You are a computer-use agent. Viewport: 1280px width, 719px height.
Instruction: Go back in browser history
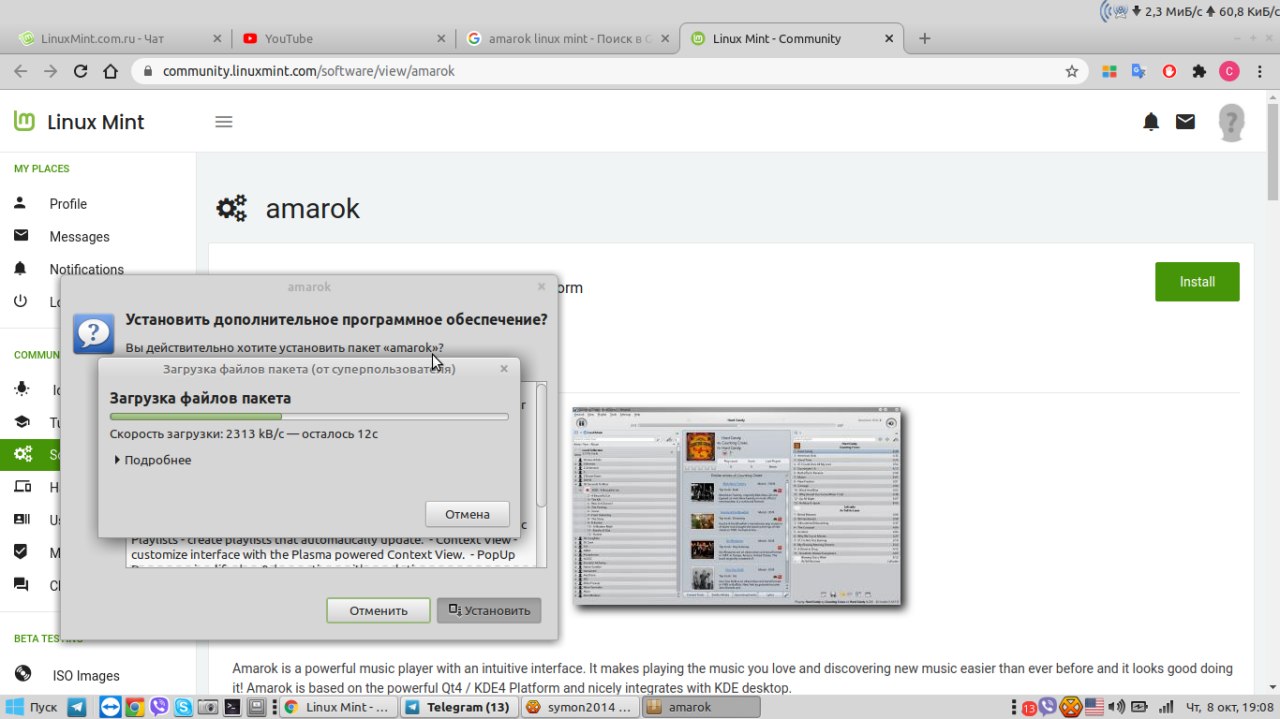tap(21, 71)
